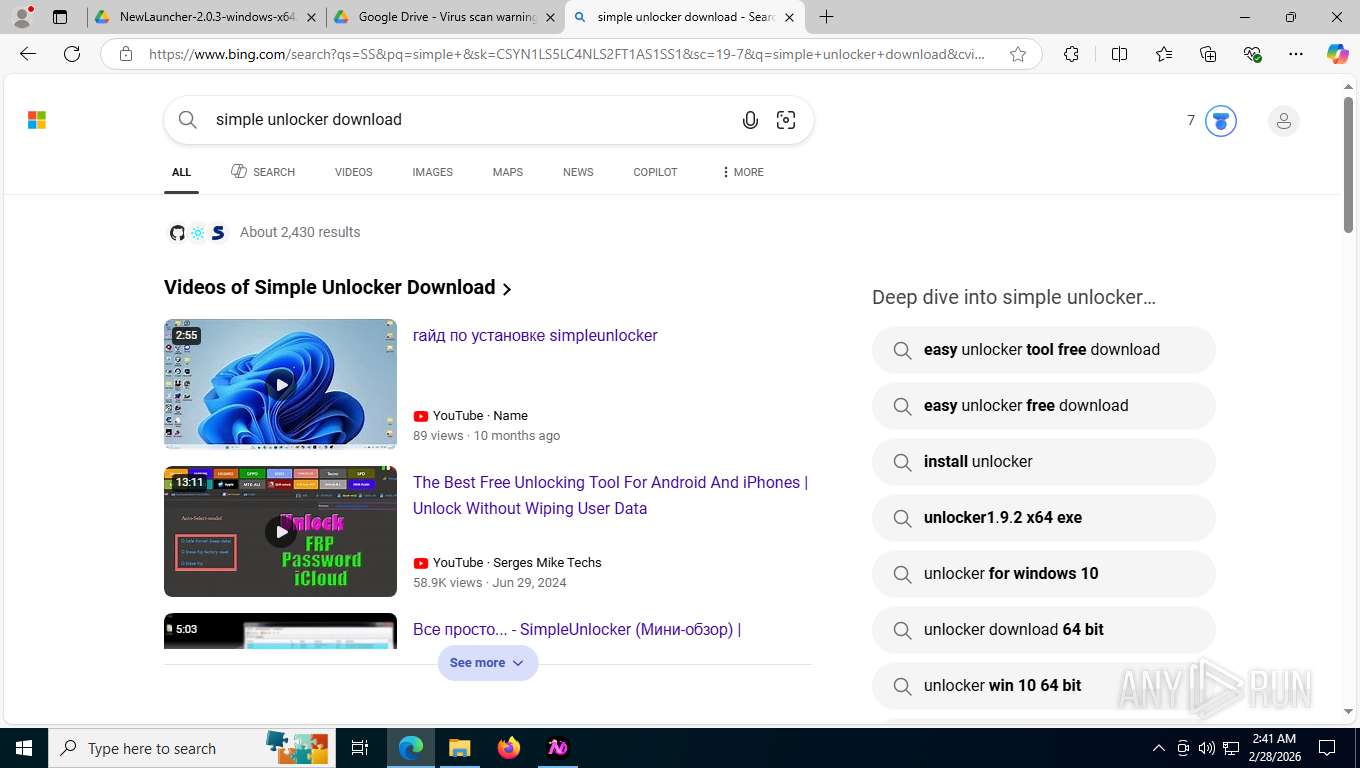Screen dimensions: 1360x768
Task: Open clock showing 2:41 AM
Action: click(1273, 747)
